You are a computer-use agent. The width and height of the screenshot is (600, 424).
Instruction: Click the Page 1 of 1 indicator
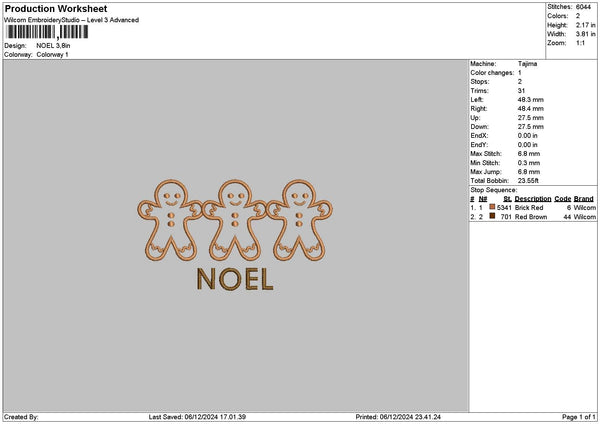point(579,417)
